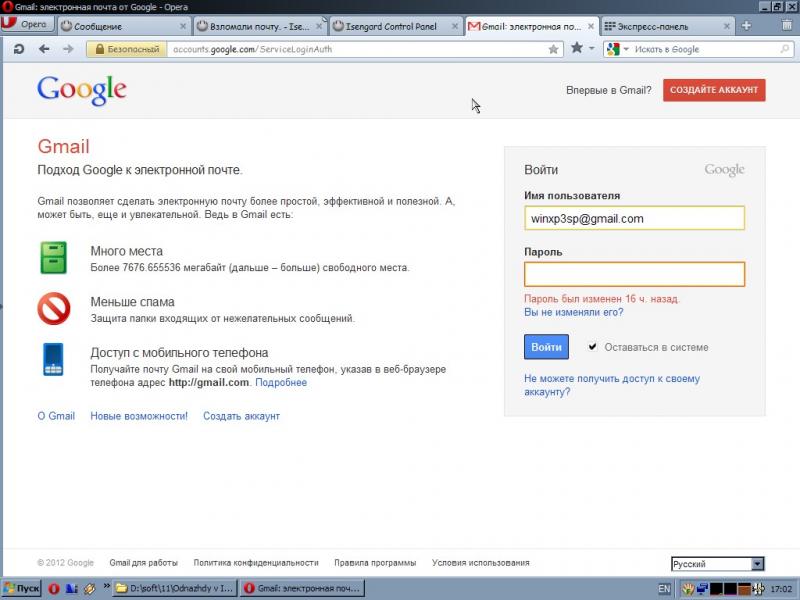800x600 pixels.
Task: Open the Windows Пуск start menu
Action: (21, 588)
